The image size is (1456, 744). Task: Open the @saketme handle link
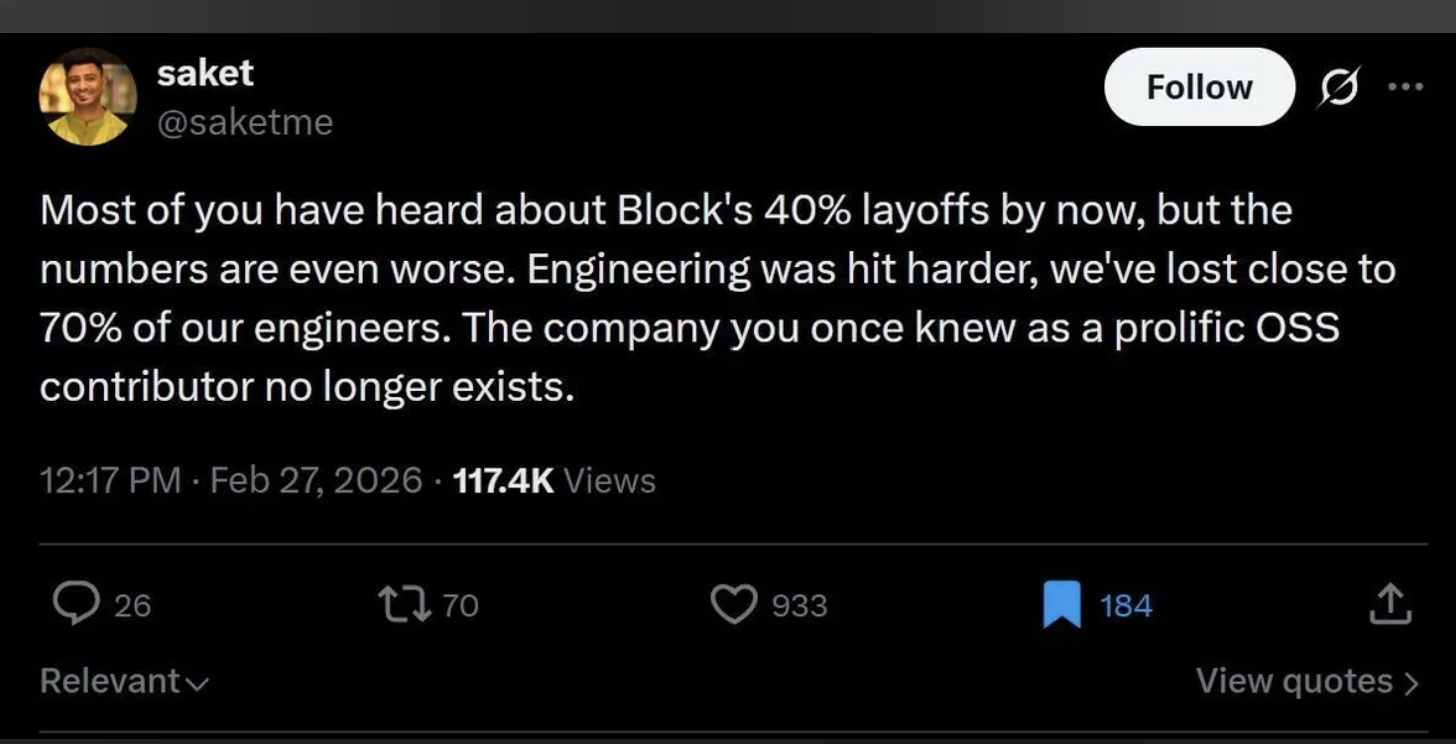coord(244,123)
